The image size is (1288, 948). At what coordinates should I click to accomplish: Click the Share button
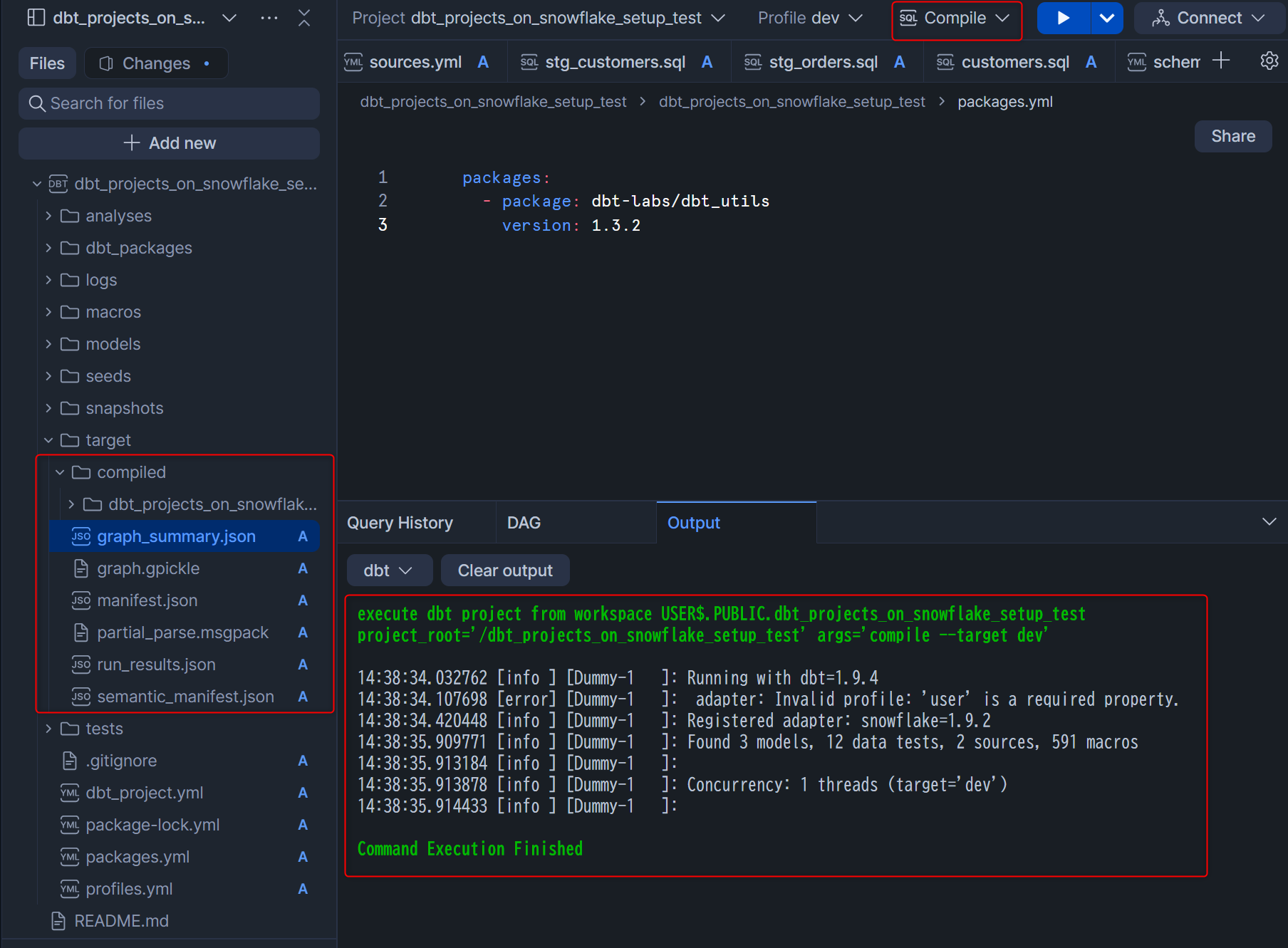point(1232,136)
